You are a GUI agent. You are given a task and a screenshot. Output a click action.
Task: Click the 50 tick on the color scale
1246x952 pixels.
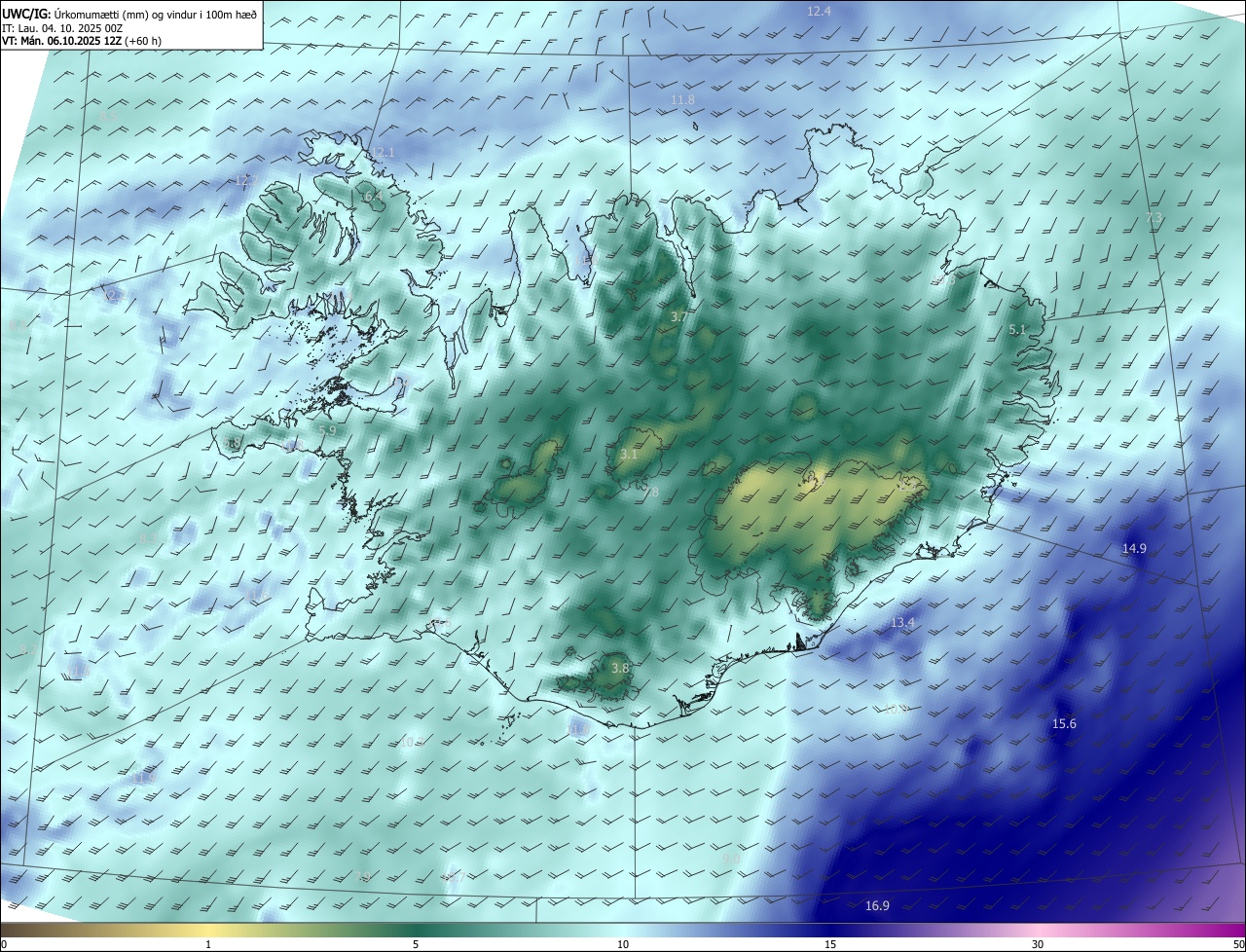1238,944
